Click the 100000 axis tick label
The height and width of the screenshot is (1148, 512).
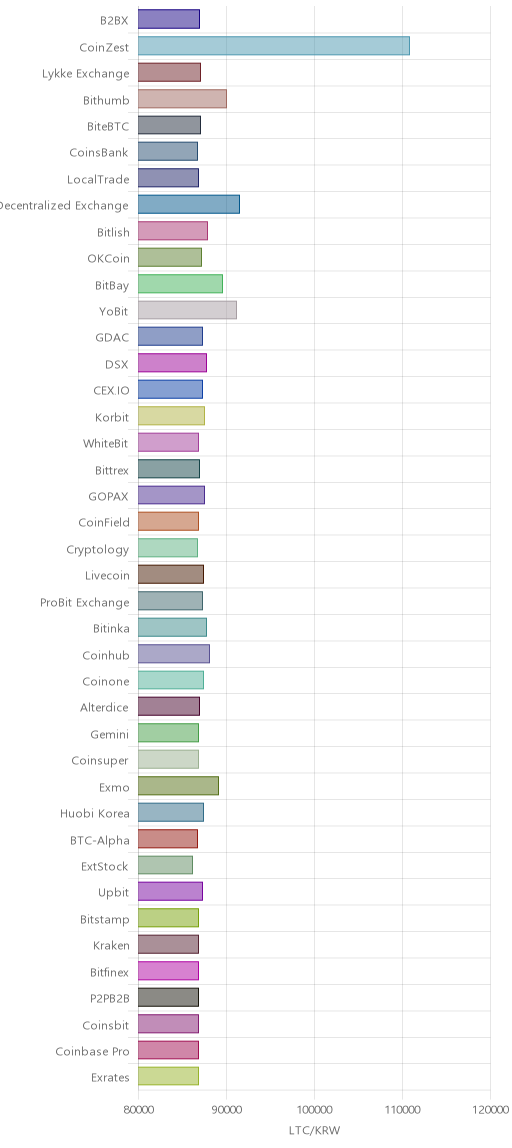(x=314, y=1110)
